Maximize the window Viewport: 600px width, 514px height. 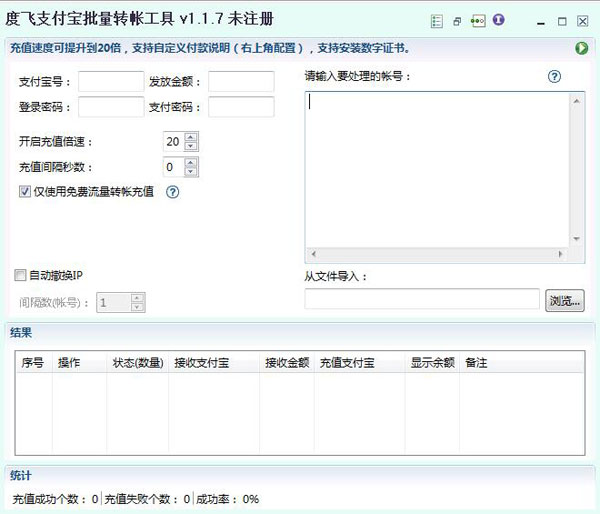(x=562, y=21)
